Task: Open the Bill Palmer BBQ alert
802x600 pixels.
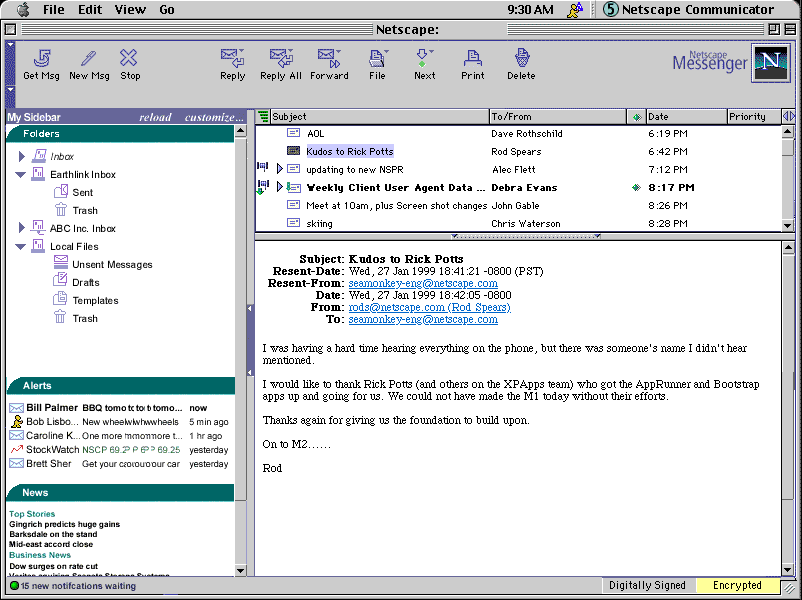Action: [121, 408]
